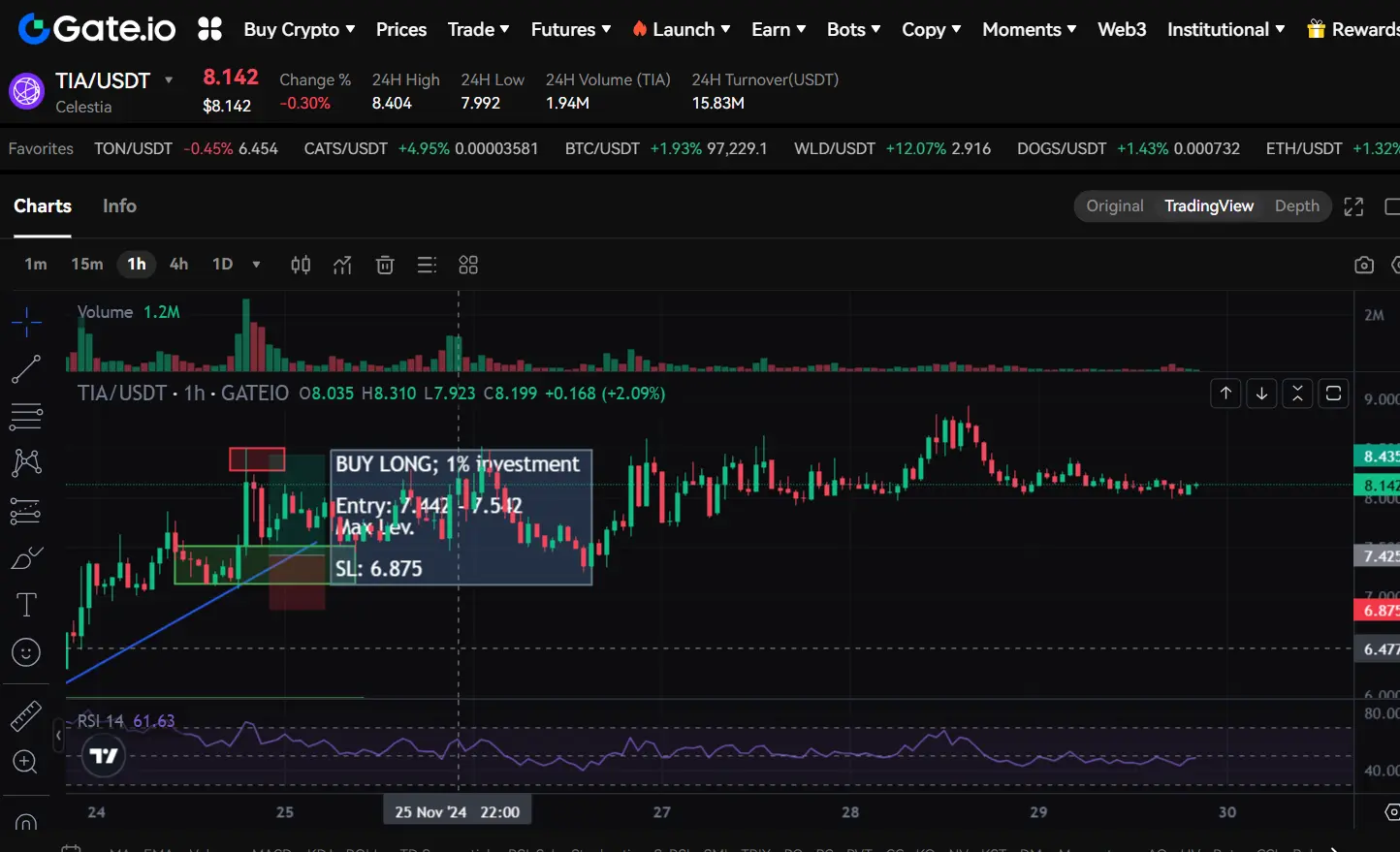Viewport: 1400px width, 852px height.
Task: Open the chart indicators menu
Action: tap(342, 265)
